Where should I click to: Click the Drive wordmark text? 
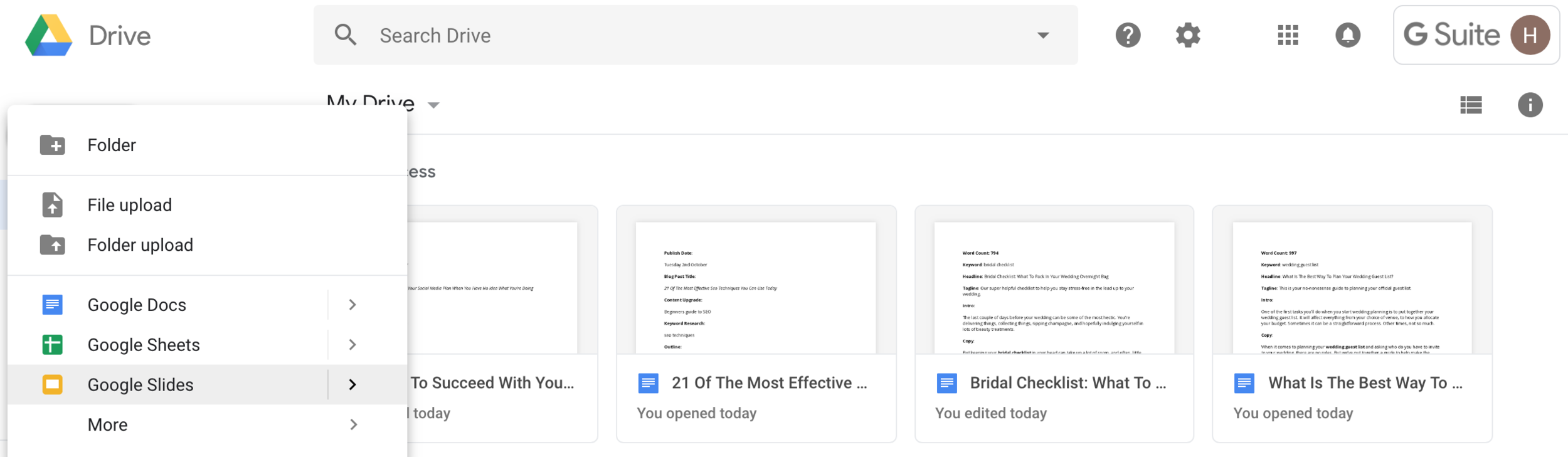coord(120,36)
